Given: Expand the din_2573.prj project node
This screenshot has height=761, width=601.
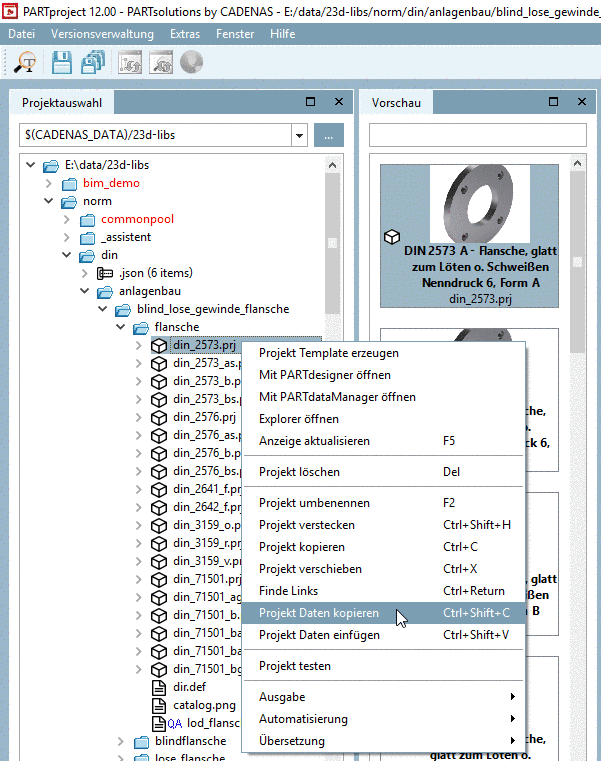Looking at the screenshot, I should click(x=138, y=345).
